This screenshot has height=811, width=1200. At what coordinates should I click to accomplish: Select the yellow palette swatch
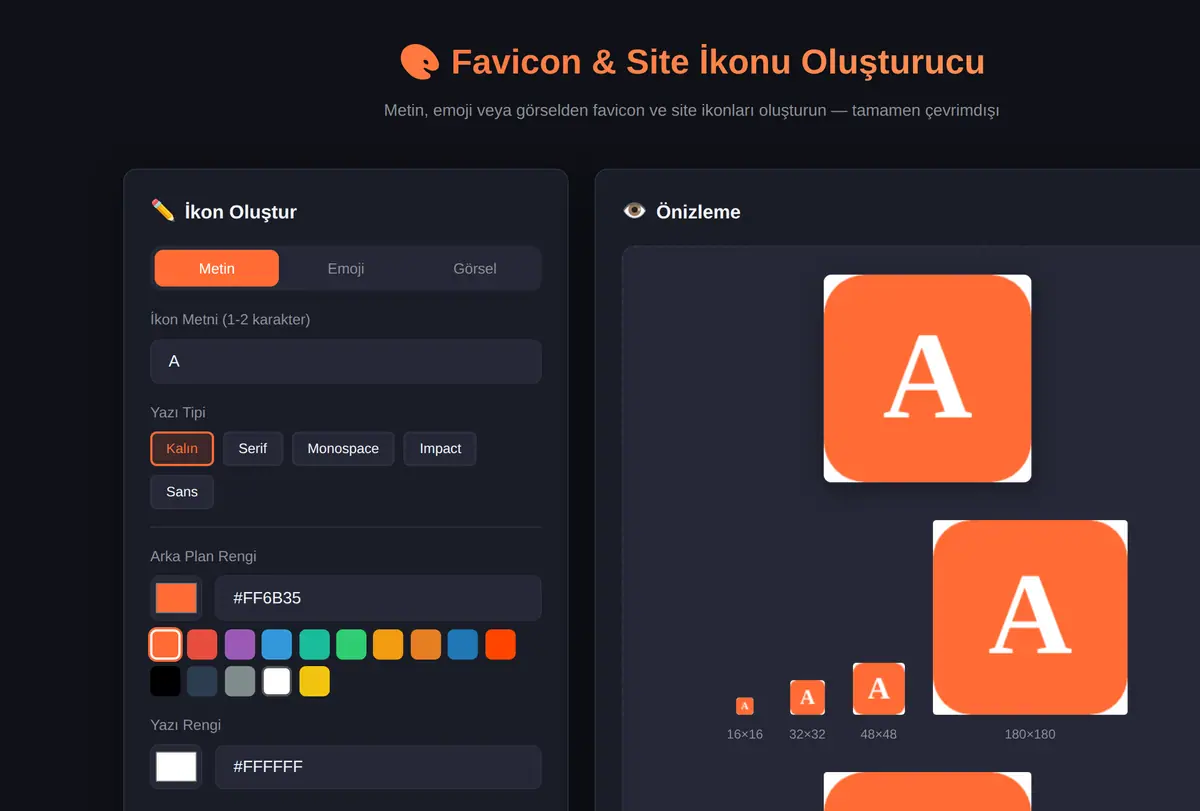[x=314, y=681]
